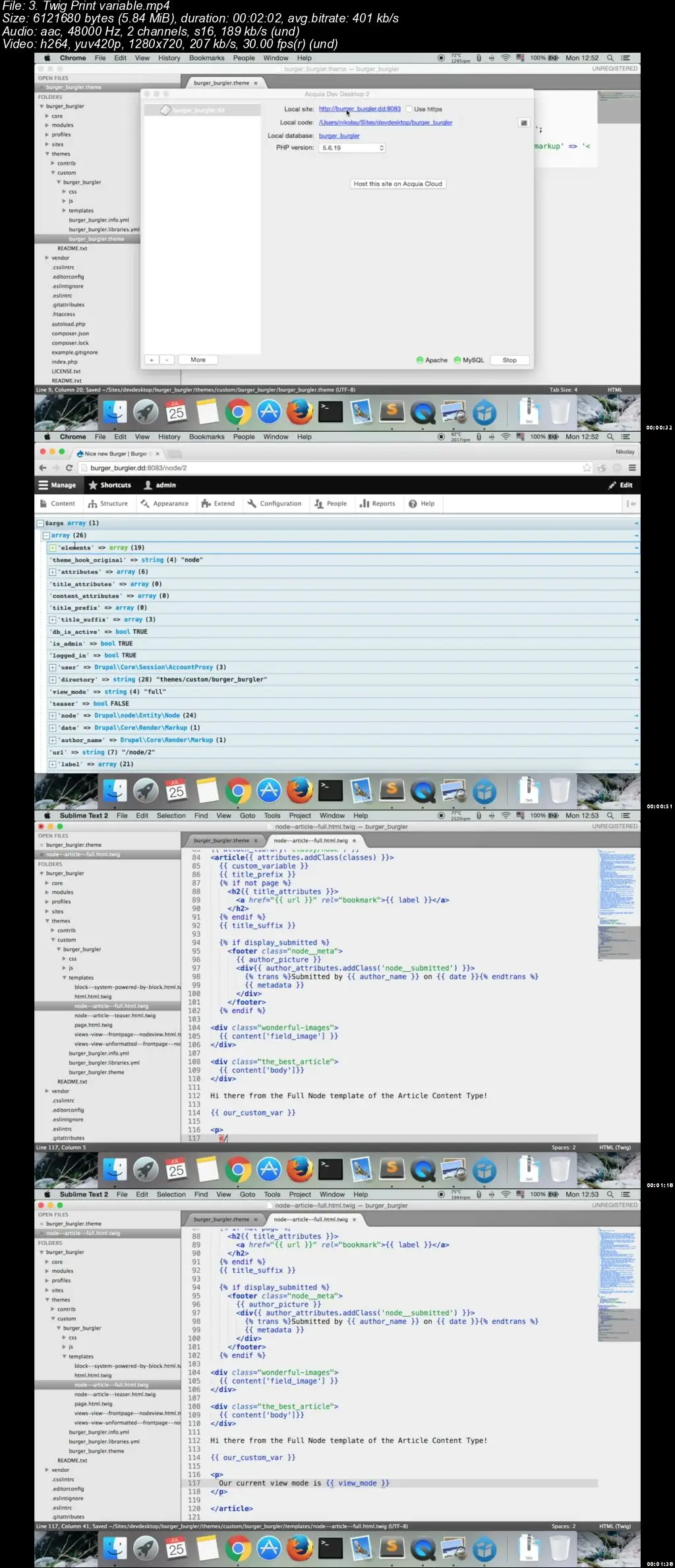Open the Local site http://burger_burgler.dd:8083 link
This screenshot has width=675, height=1568.
[360, 109]
